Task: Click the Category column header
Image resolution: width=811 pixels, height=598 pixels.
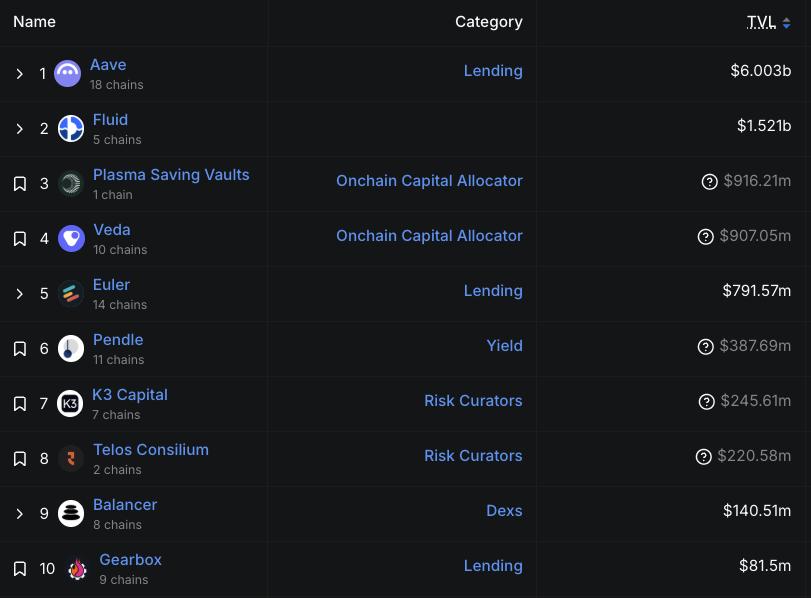Action: pos(488,22)
